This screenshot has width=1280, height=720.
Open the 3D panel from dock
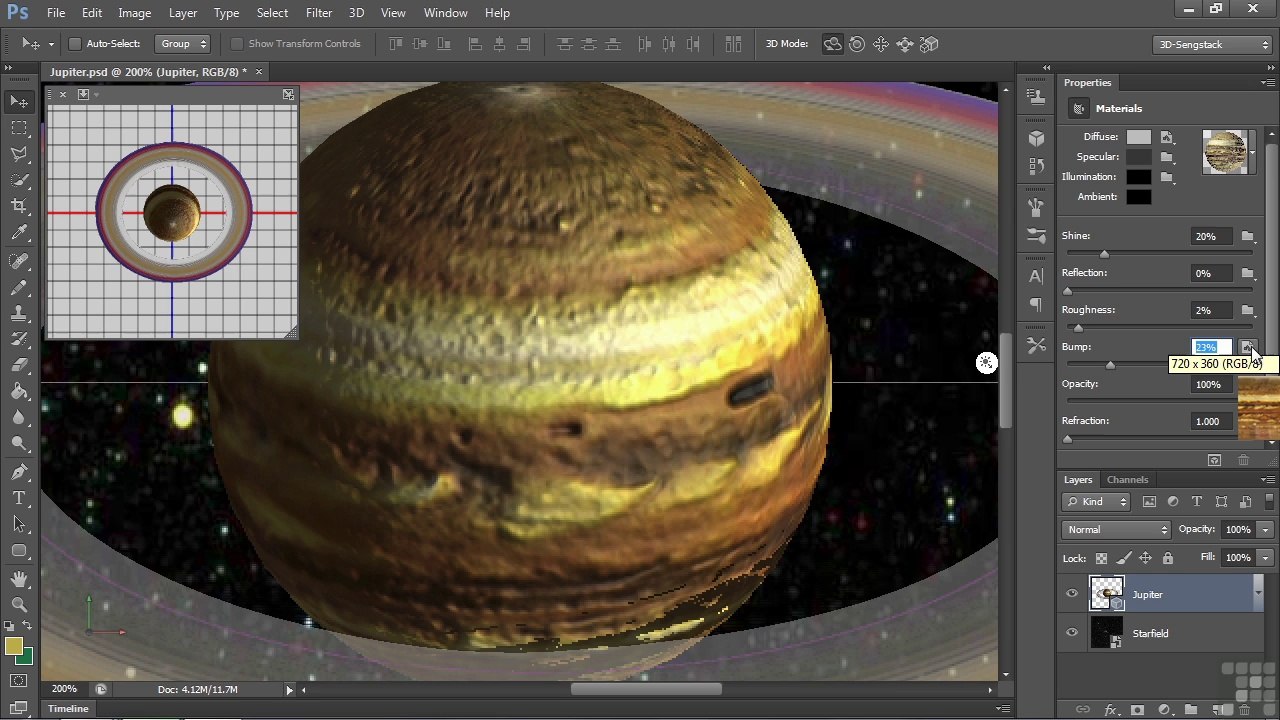(x=1036, y=138)
